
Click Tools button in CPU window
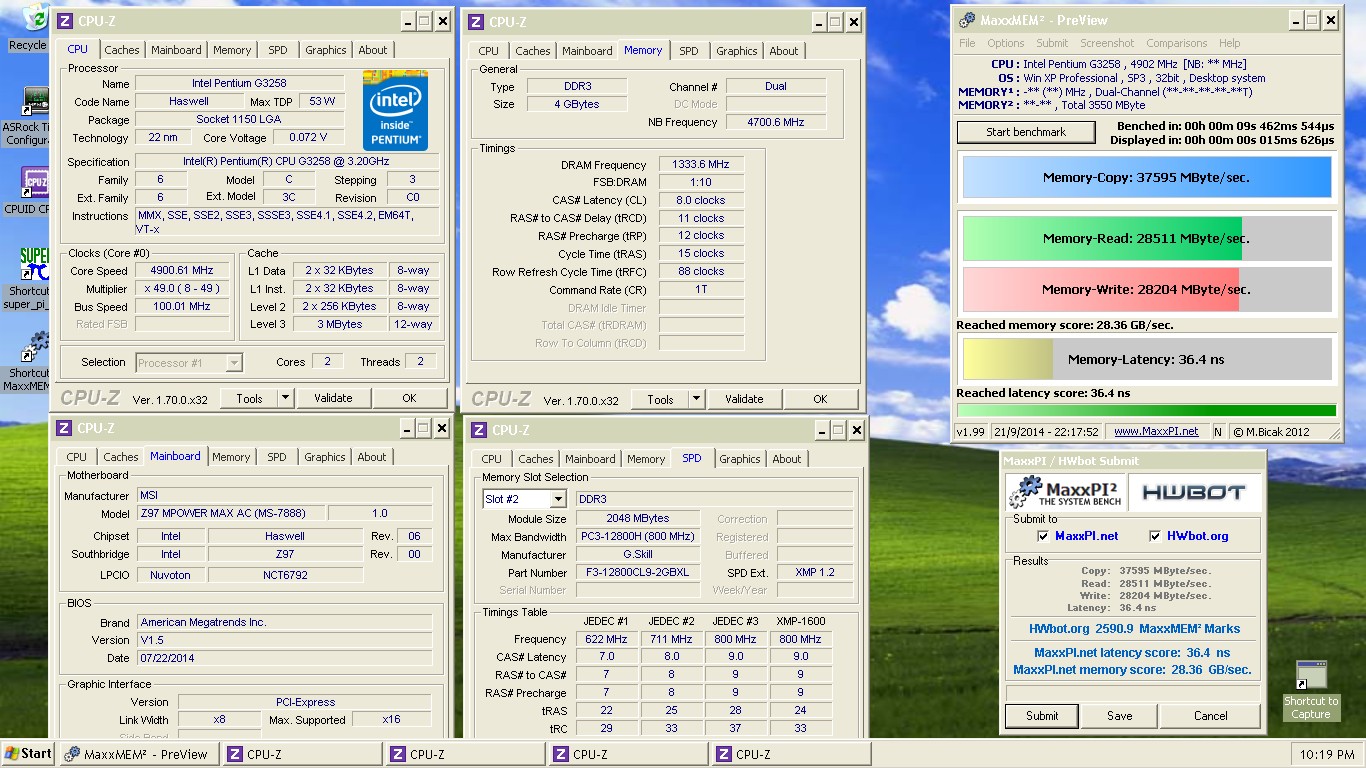pos(249,398)
